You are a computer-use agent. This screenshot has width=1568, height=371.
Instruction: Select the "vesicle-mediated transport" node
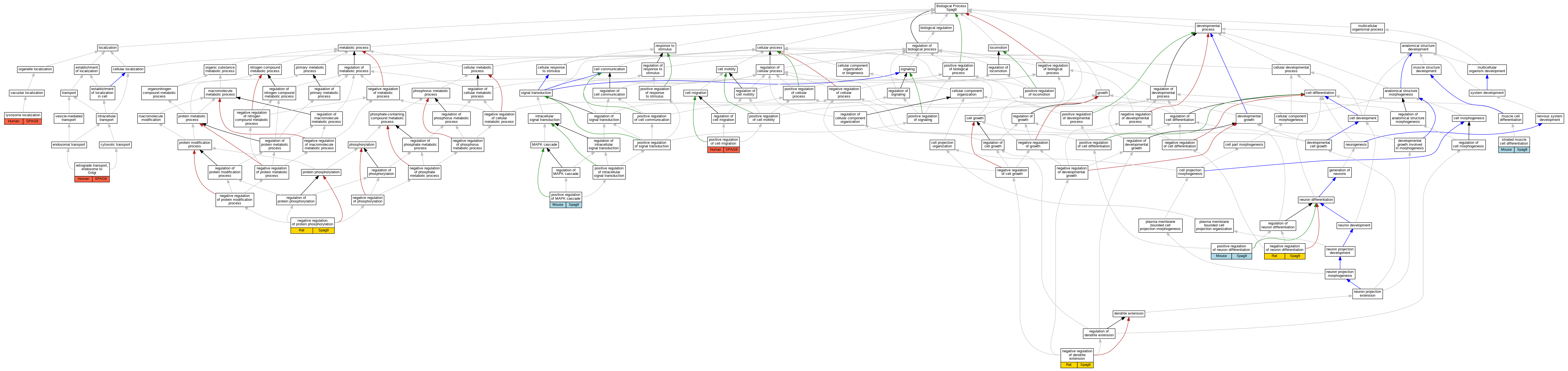point(69,118)
